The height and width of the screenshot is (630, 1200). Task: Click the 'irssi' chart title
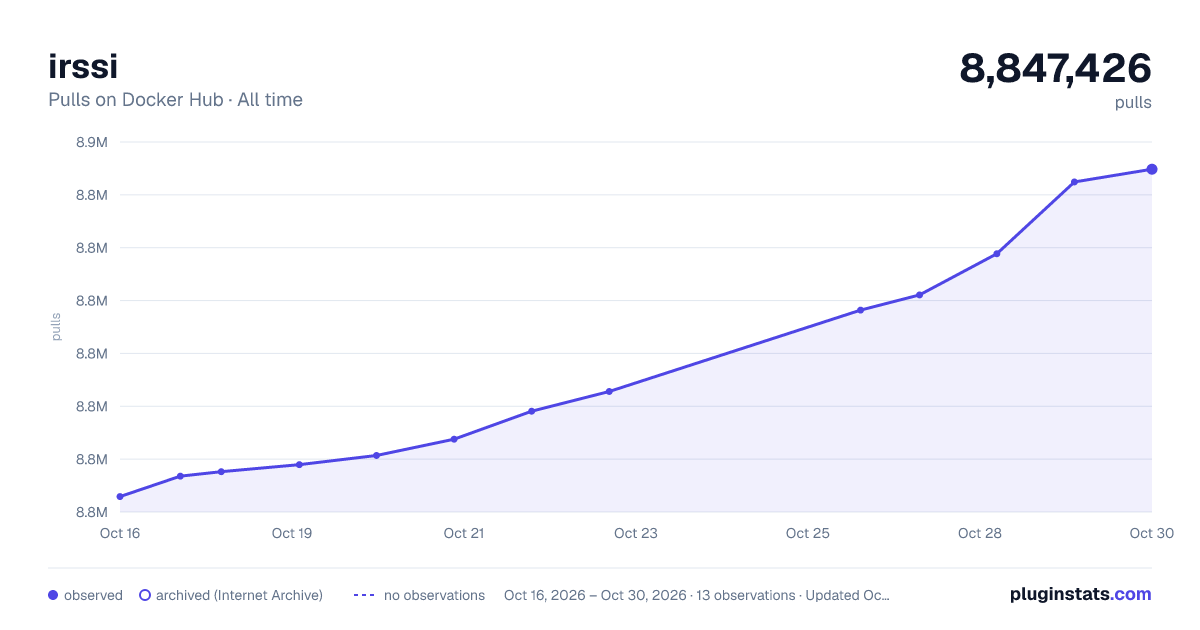click(x=83, y=67)
